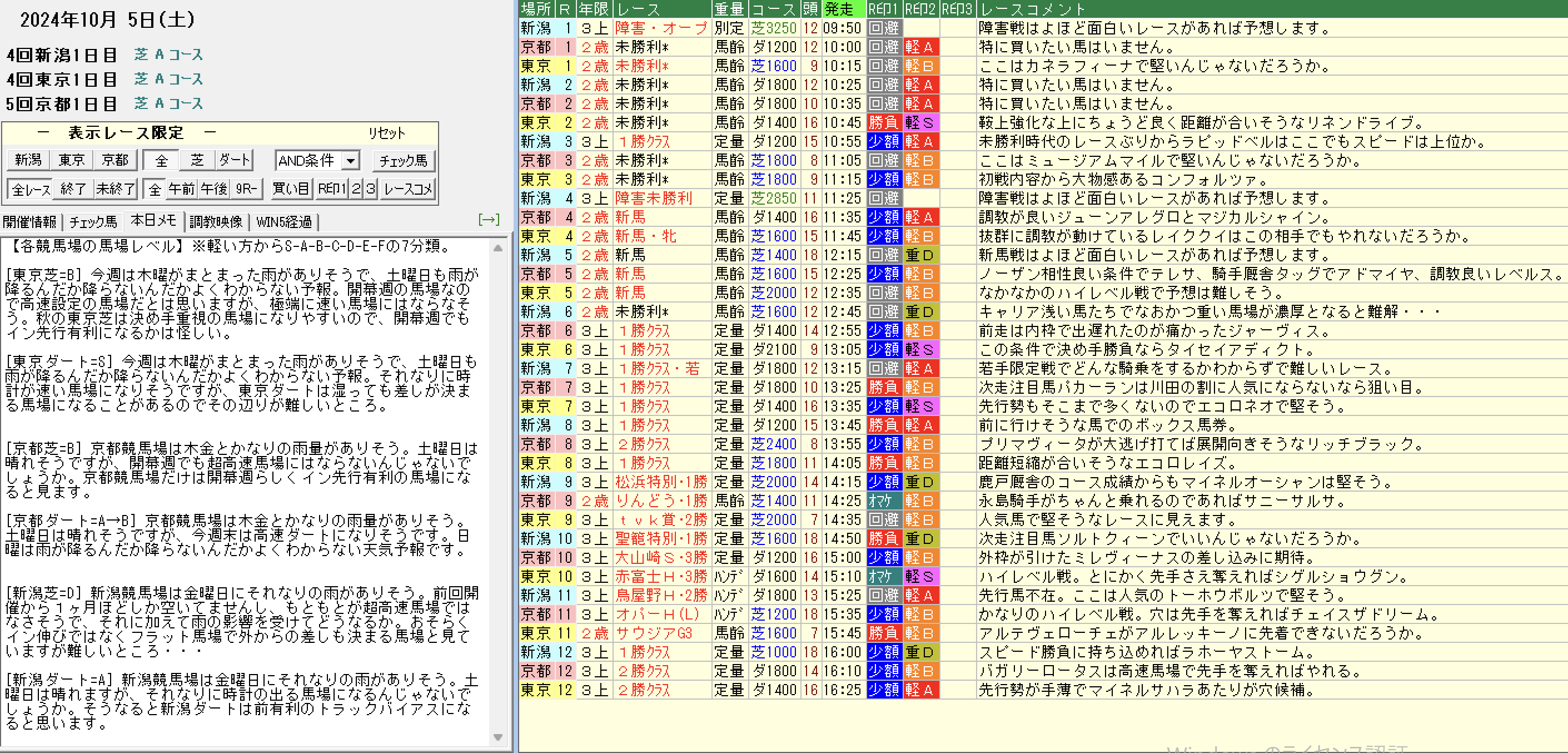1568x753 pixels.
Task: Open the 芝3250 course link
Action: (x=774, y=28)
